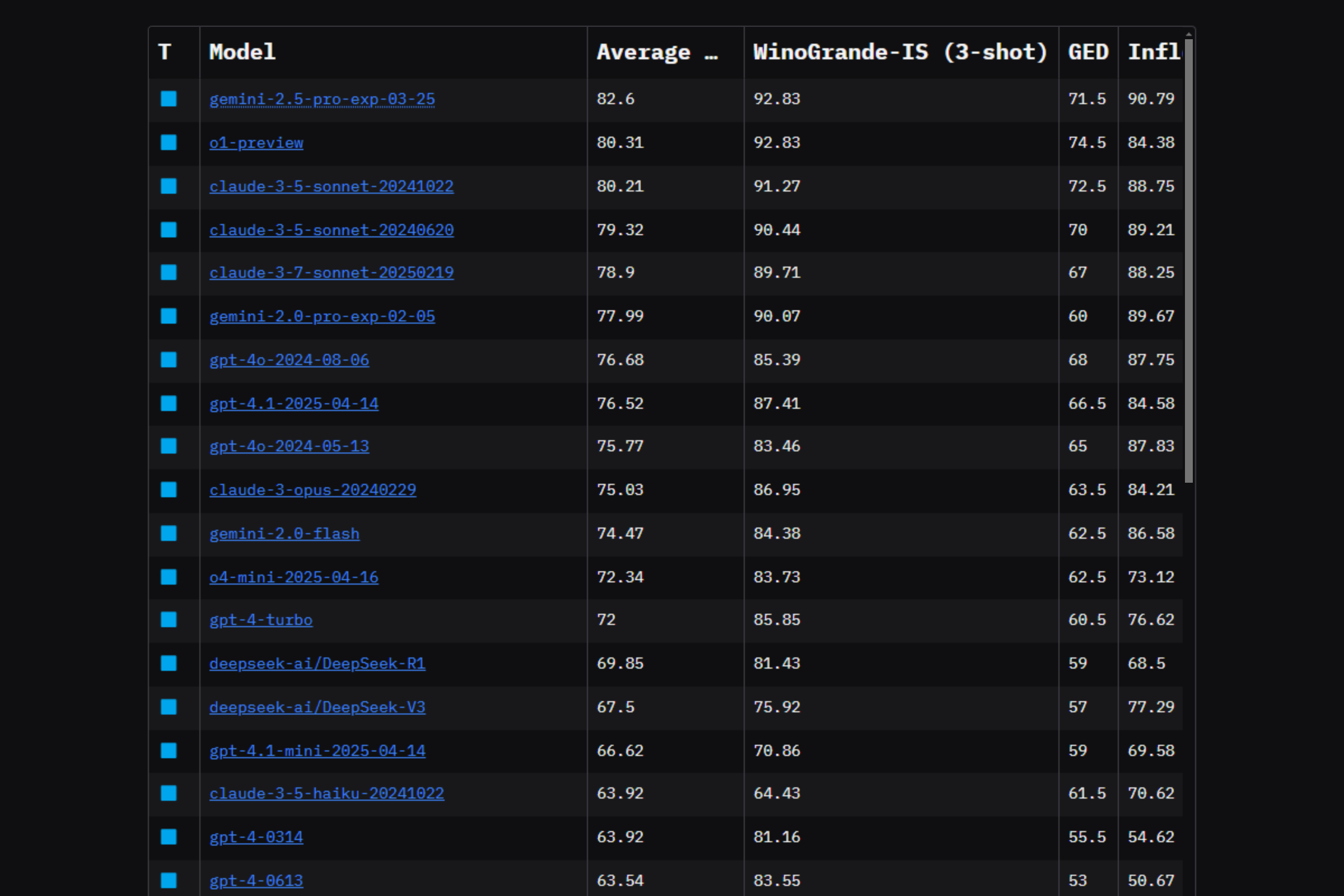Open the gpt-4.1-mini-2025-04-14 model link
This screenshot has height=896, width=1344.
point(317,752)
